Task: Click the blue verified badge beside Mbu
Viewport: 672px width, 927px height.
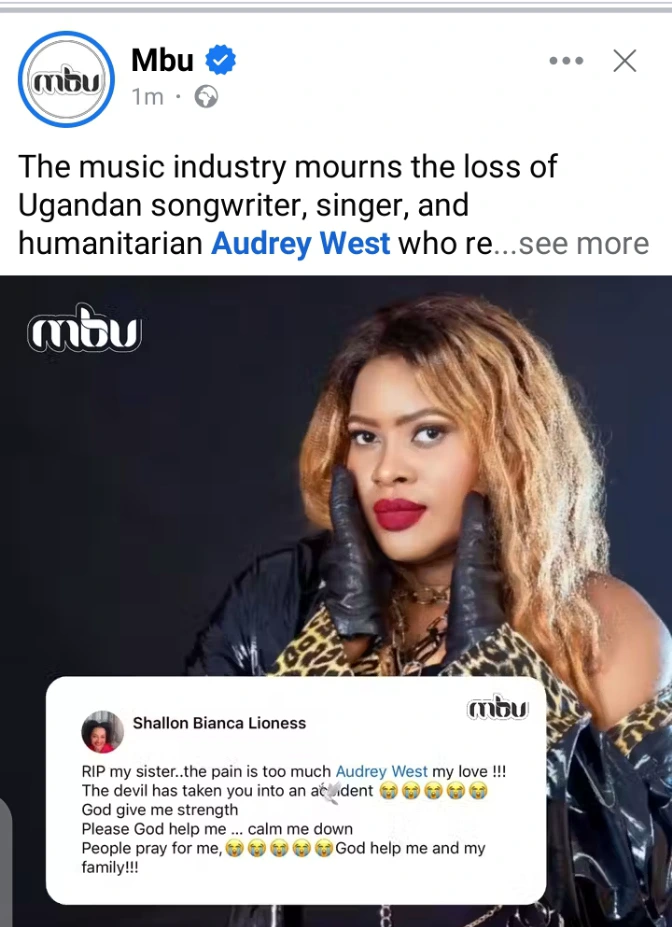Action: click(220, 60)
